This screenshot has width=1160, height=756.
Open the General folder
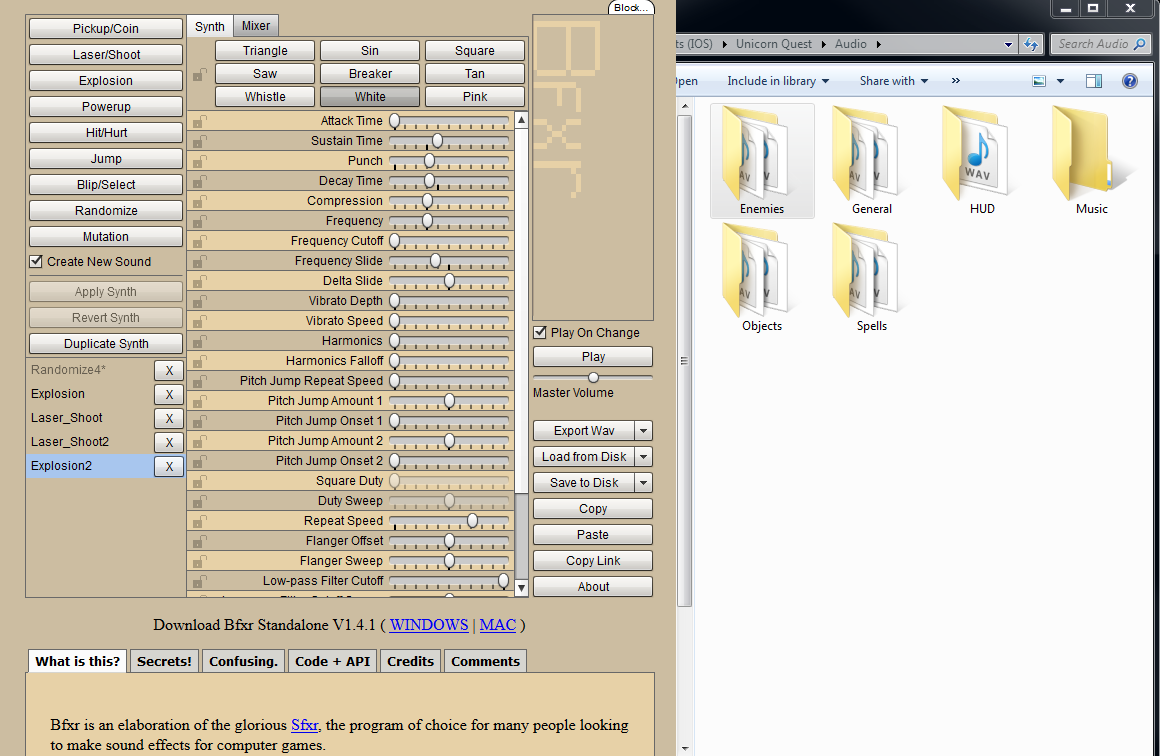871,161
